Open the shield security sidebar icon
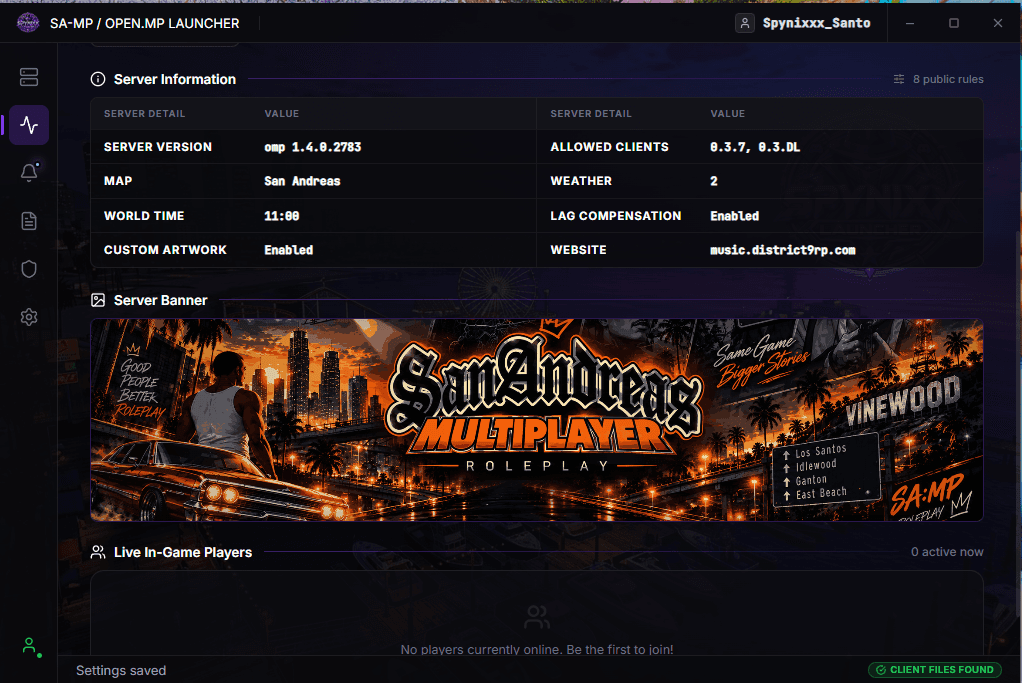 click(29, 269)
